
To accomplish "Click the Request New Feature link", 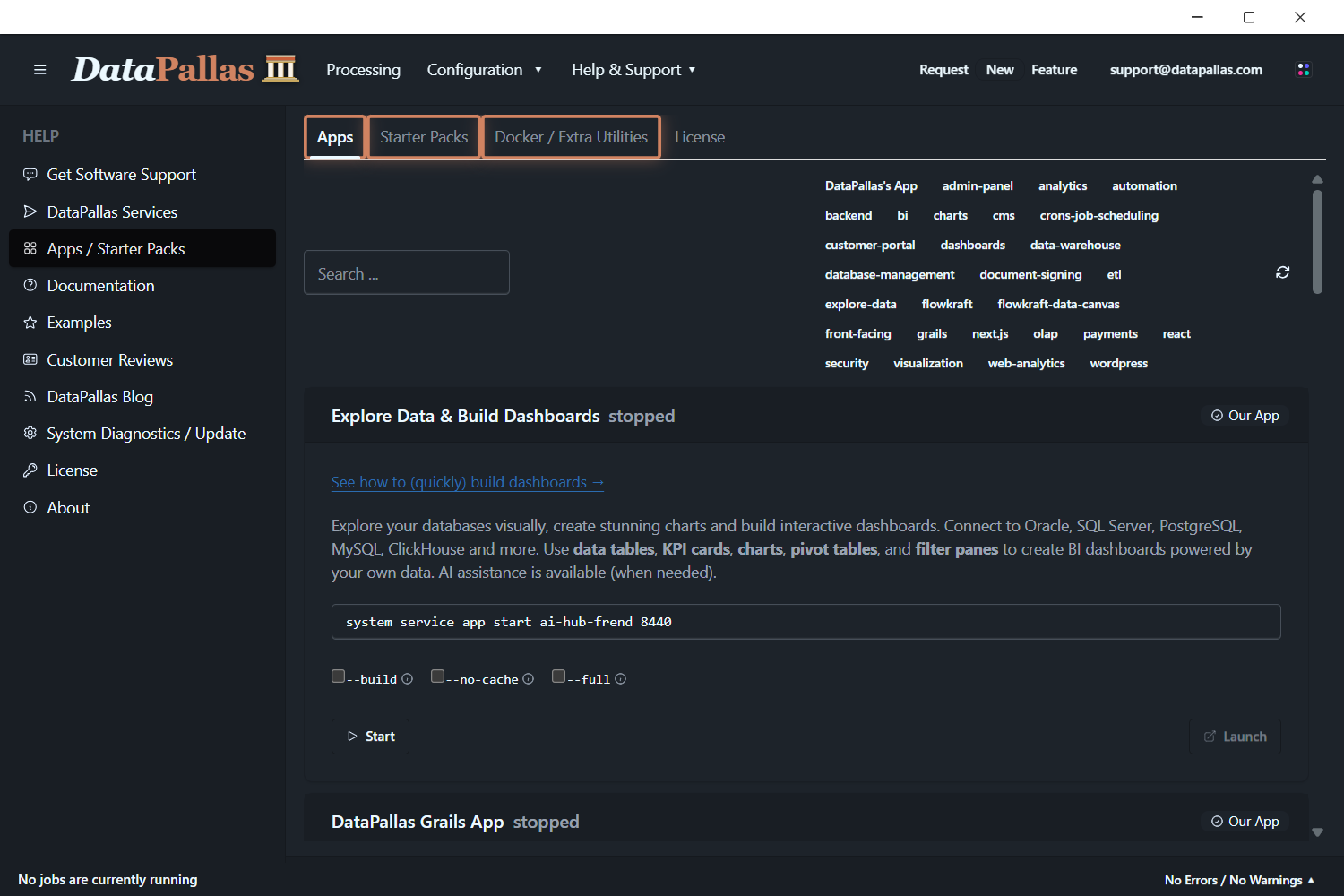I will (998, 70).
